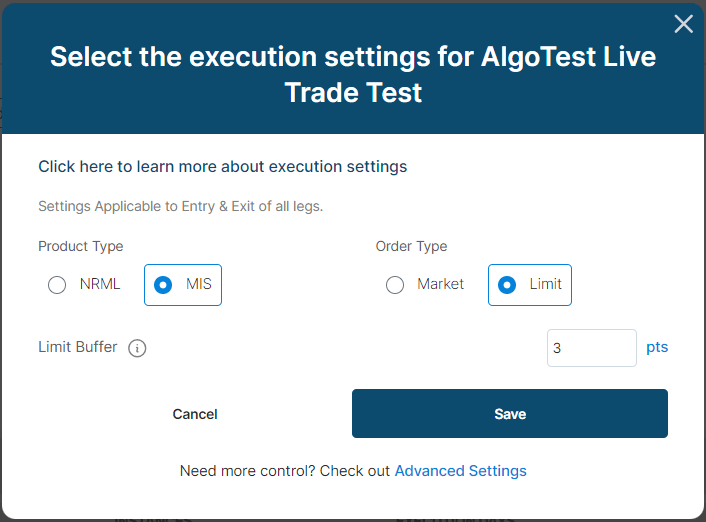Click the Limit Buffer value field
Viewport: 706px width, 522px height.
(590, 348)
